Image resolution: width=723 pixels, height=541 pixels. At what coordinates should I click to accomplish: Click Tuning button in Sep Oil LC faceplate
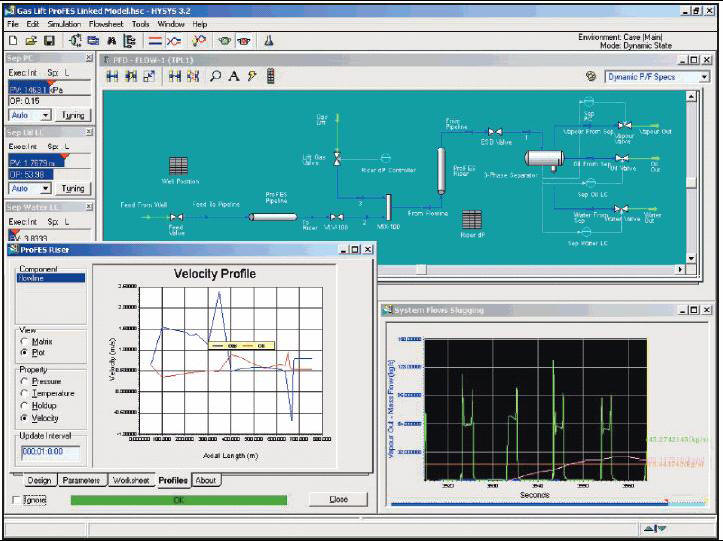pos(73,189)
